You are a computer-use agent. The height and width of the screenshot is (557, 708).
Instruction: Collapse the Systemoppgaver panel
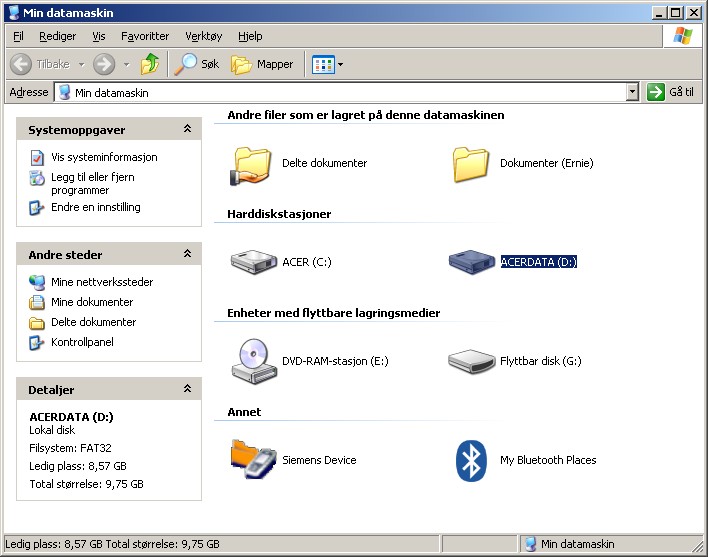tap(187, 129)
